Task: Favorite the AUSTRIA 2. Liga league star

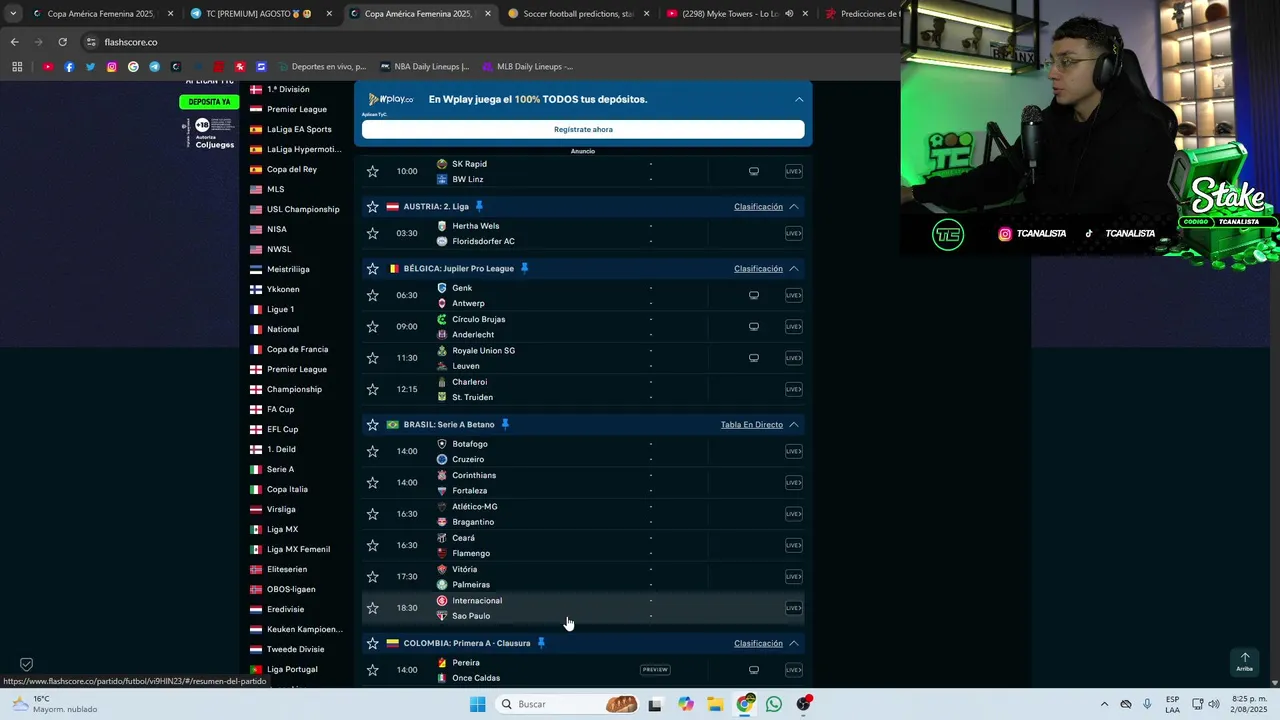Action: point(372,206)
